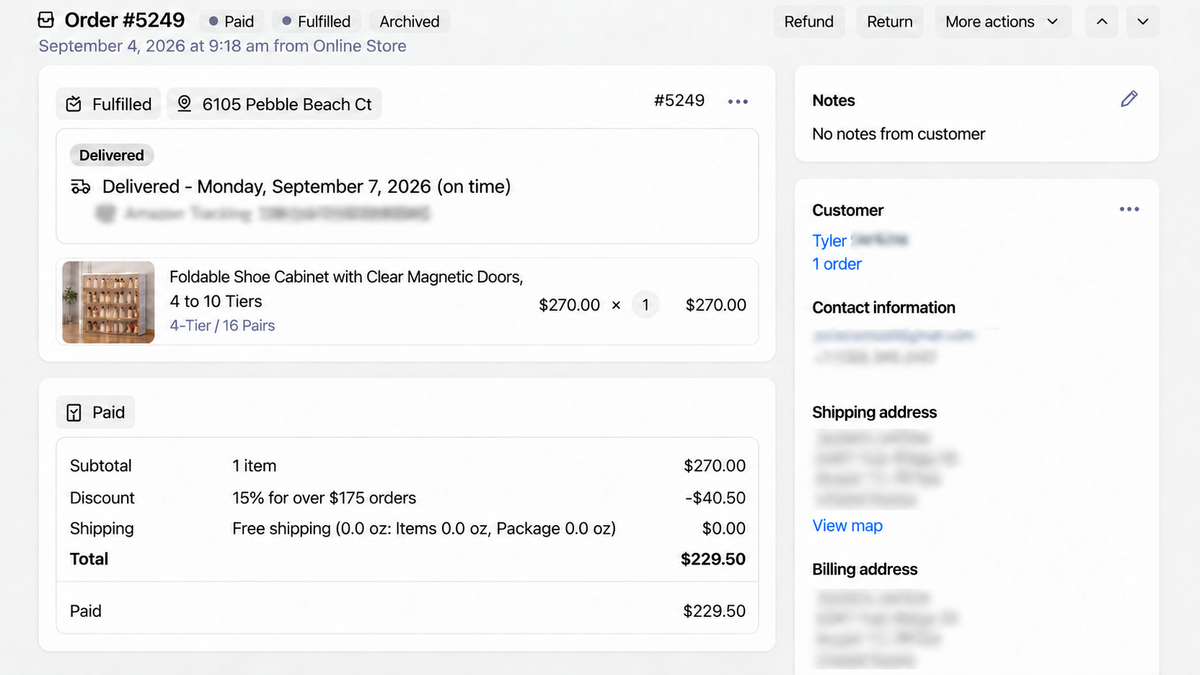Viewport: 1200px width, 675px height.
Task: Click the $0.00 shipping amount
Action: pyautogui.click(x=724, y=529)
